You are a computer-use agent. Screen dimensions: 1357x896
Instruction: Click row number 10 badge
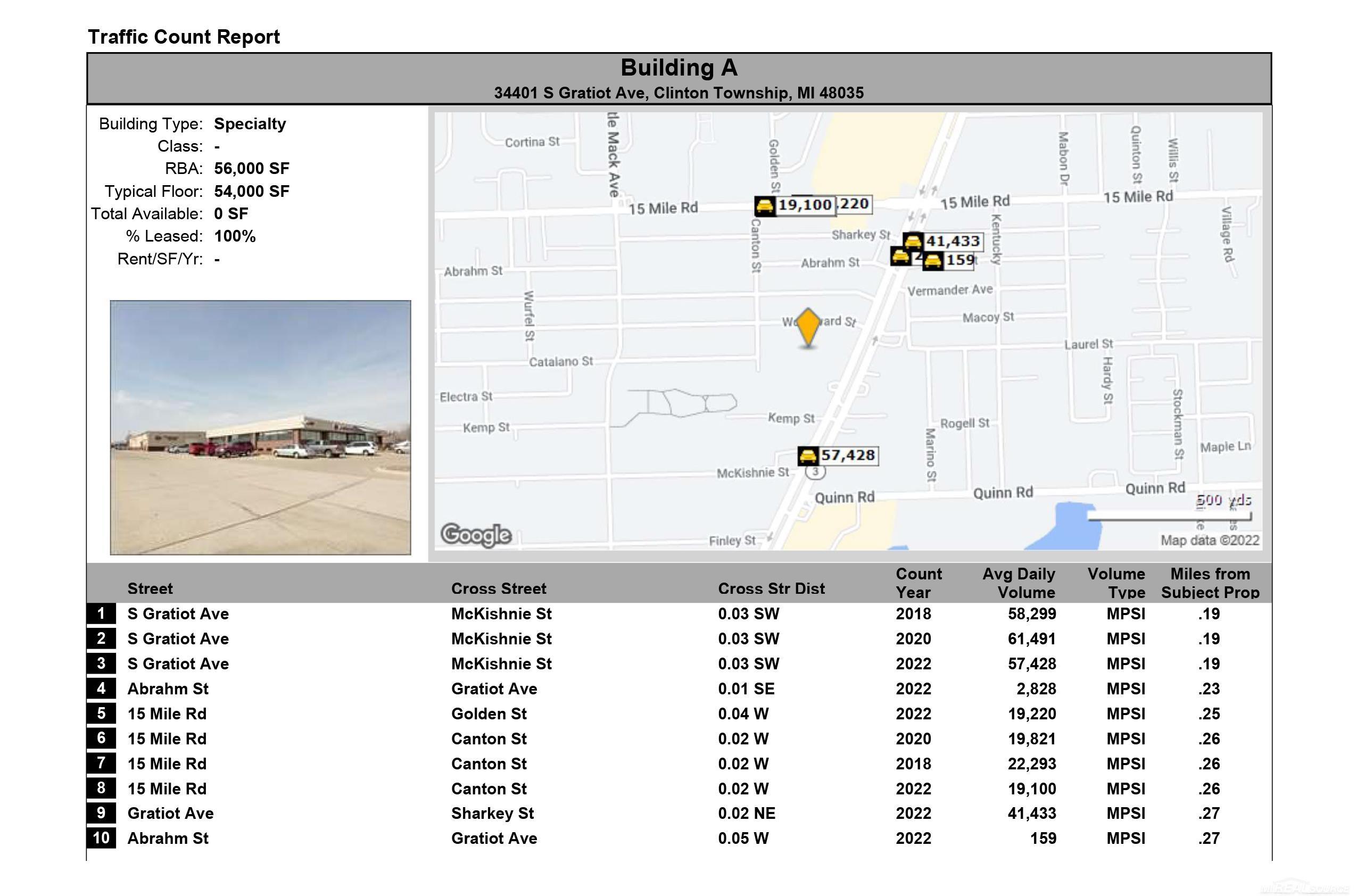(x=101, y=839)
